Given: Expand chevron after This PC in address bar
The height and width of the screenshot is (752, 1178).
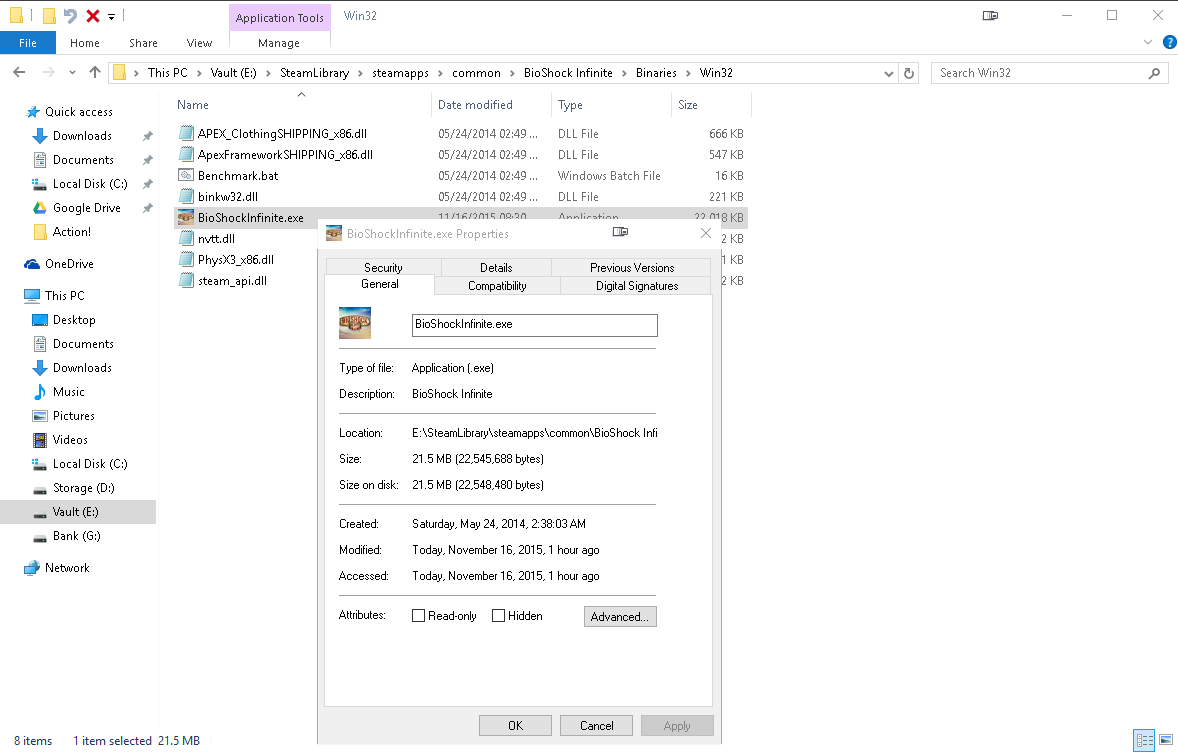Looking at the screenshot, I should 199,73.
